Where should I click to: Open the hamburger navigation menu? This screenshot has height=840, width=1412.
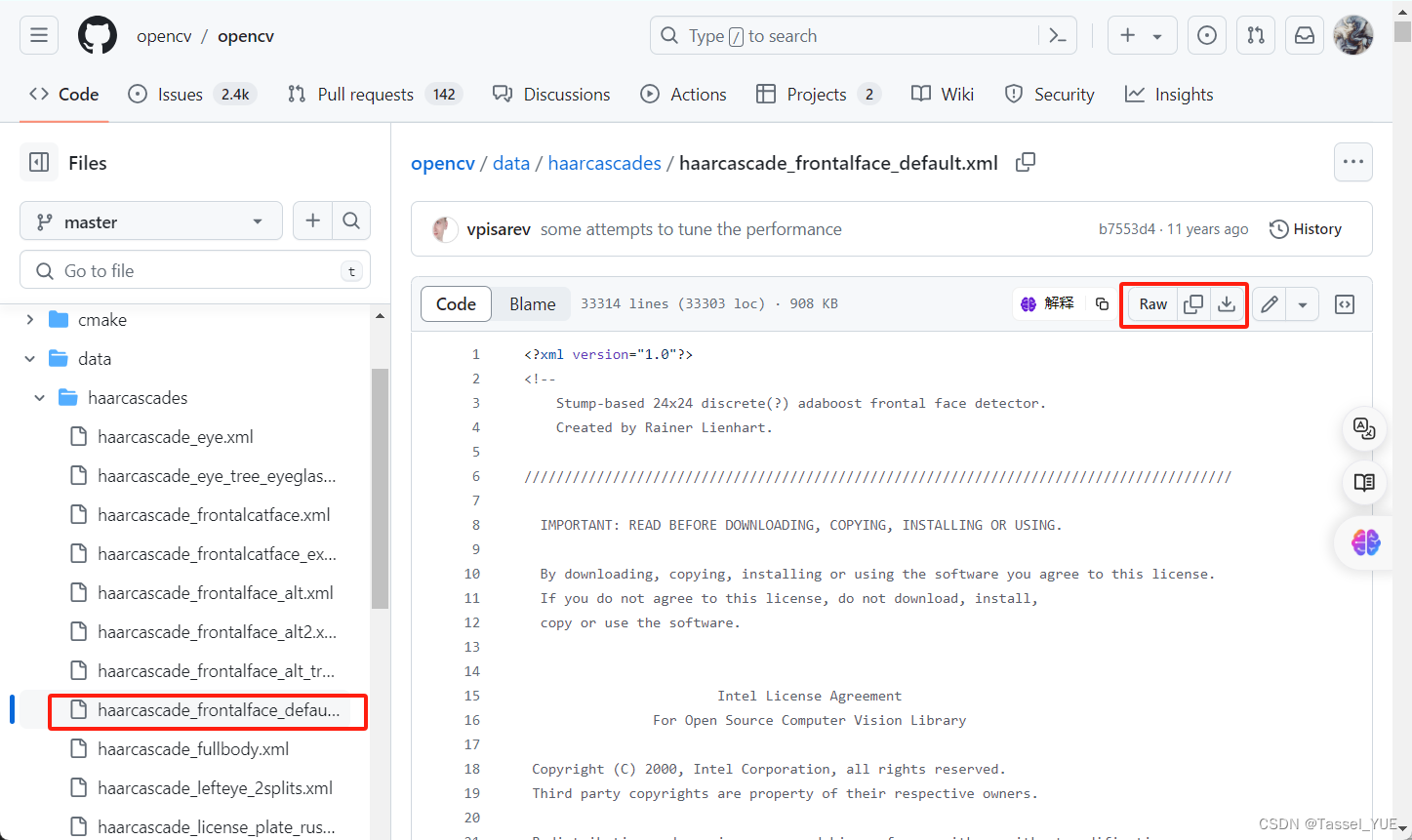[39, 36]
